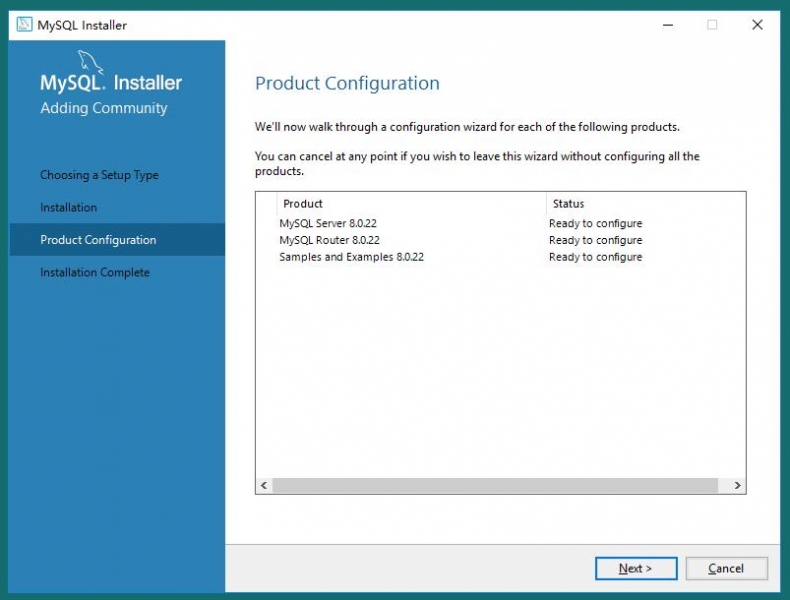This screenshot has height=600, width=790.
Task: Cancel the configuration wizard
Action: [x=726, y=569]
